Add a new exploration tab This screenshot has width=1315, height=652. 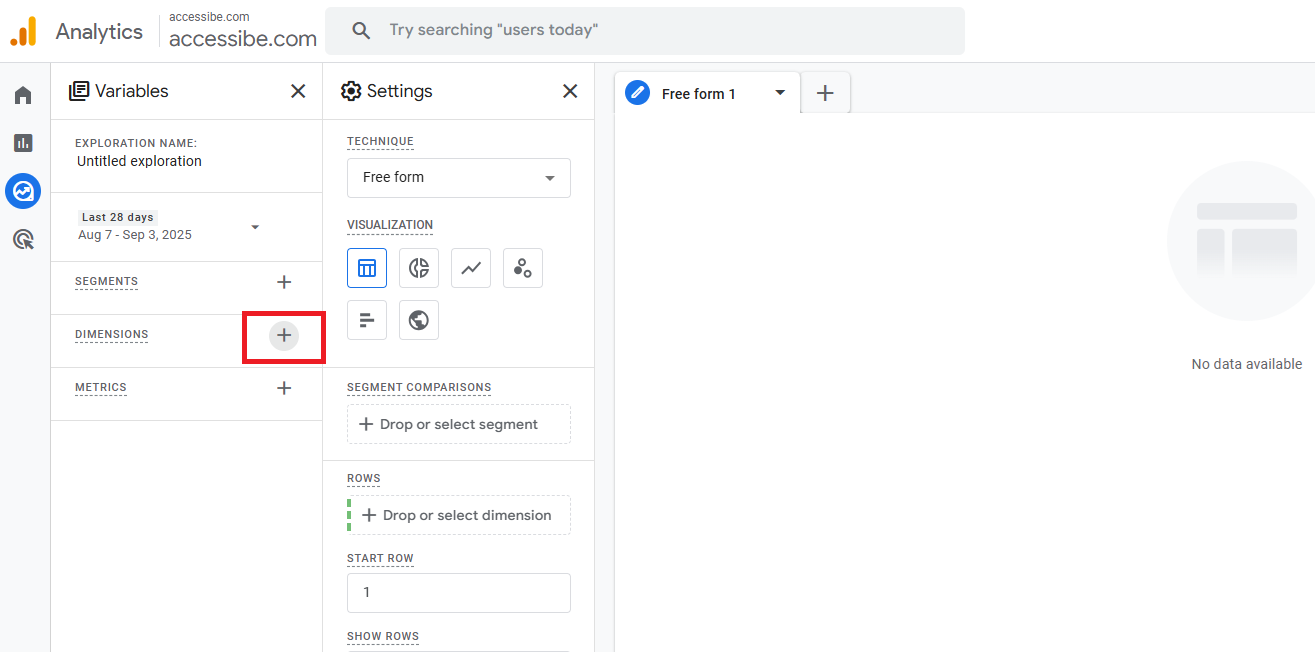(825, 93)
